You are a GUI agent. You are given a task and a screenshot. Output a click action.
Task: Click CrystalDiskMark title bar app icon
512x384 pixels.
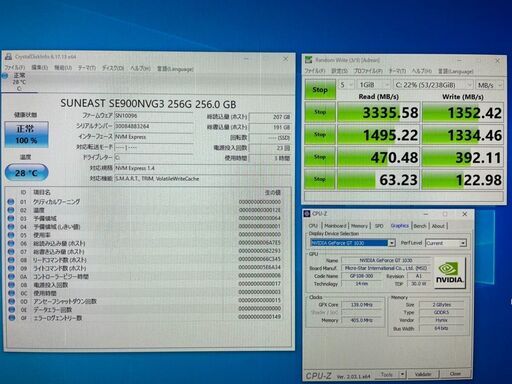pyautogui.click(x=309, y=60)
